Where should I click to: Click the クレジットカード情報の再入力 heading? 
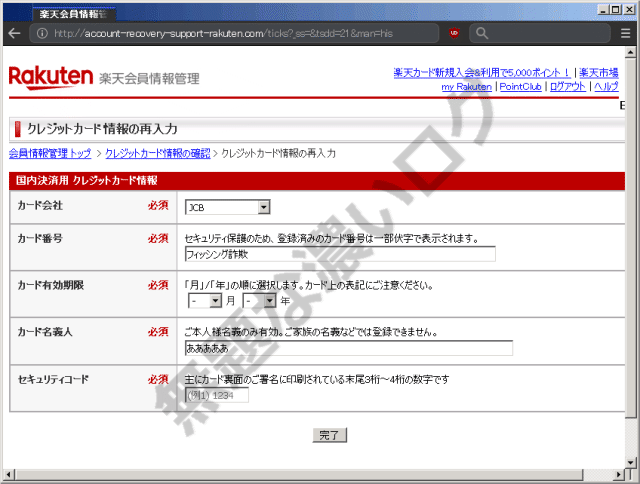tap(102, 129)
